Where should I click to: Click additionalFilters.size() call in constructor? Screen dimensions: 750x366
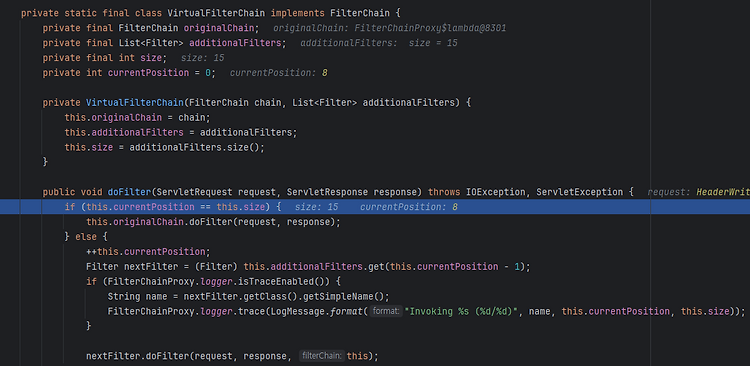(x=195, y=147)
